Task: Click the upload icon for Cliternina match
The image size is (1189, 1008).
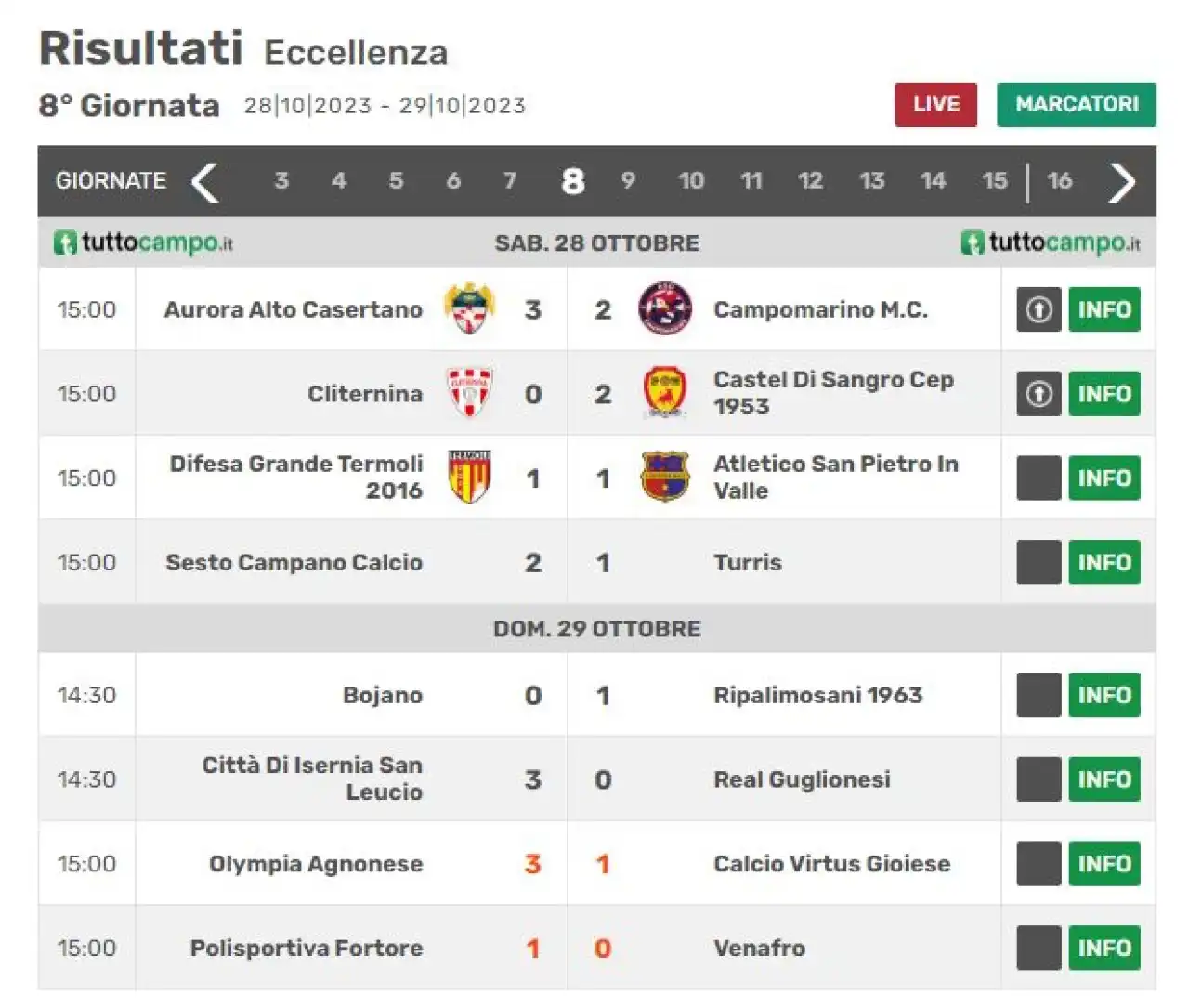Action: coord(1039,394)
